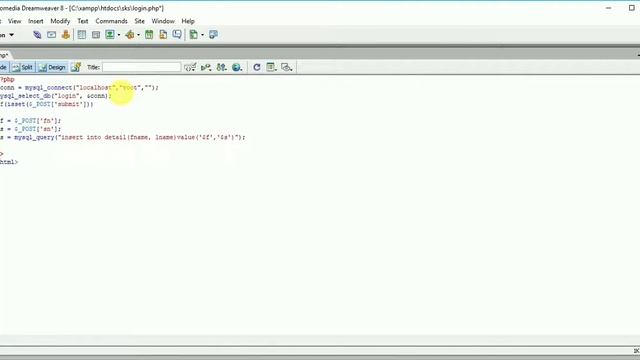The image size is (640, 360).
Task: Expand the Insert bar category dropdown arrow
Action: 11,35
